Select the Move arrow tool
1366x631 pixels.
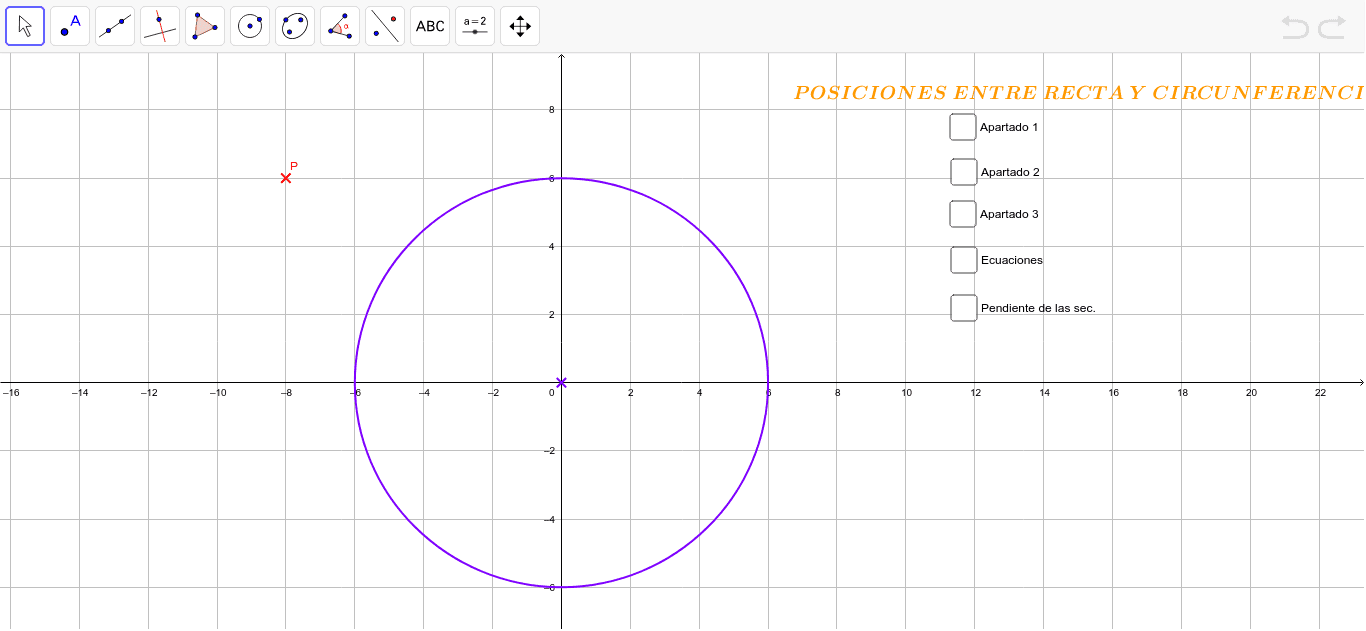[x=25, y=26]
